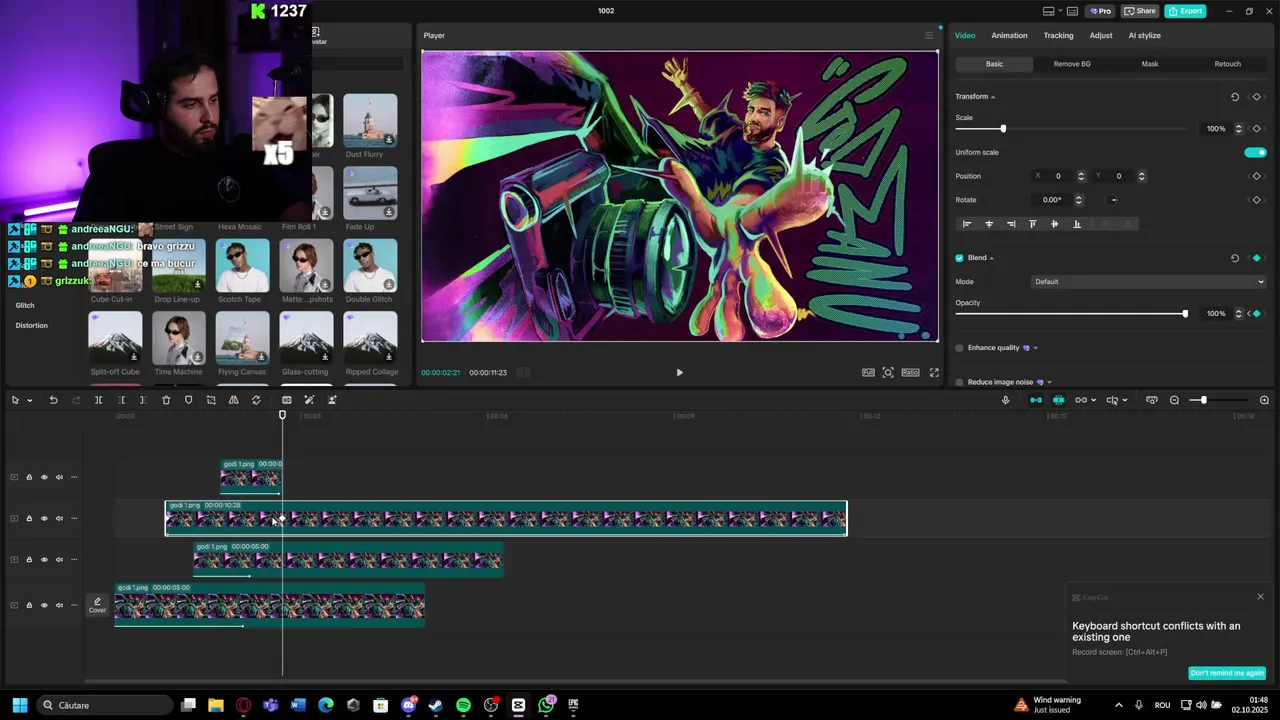Click the Export button
The height and width of the screenshot is (720, 1280).
[1186, 11]
